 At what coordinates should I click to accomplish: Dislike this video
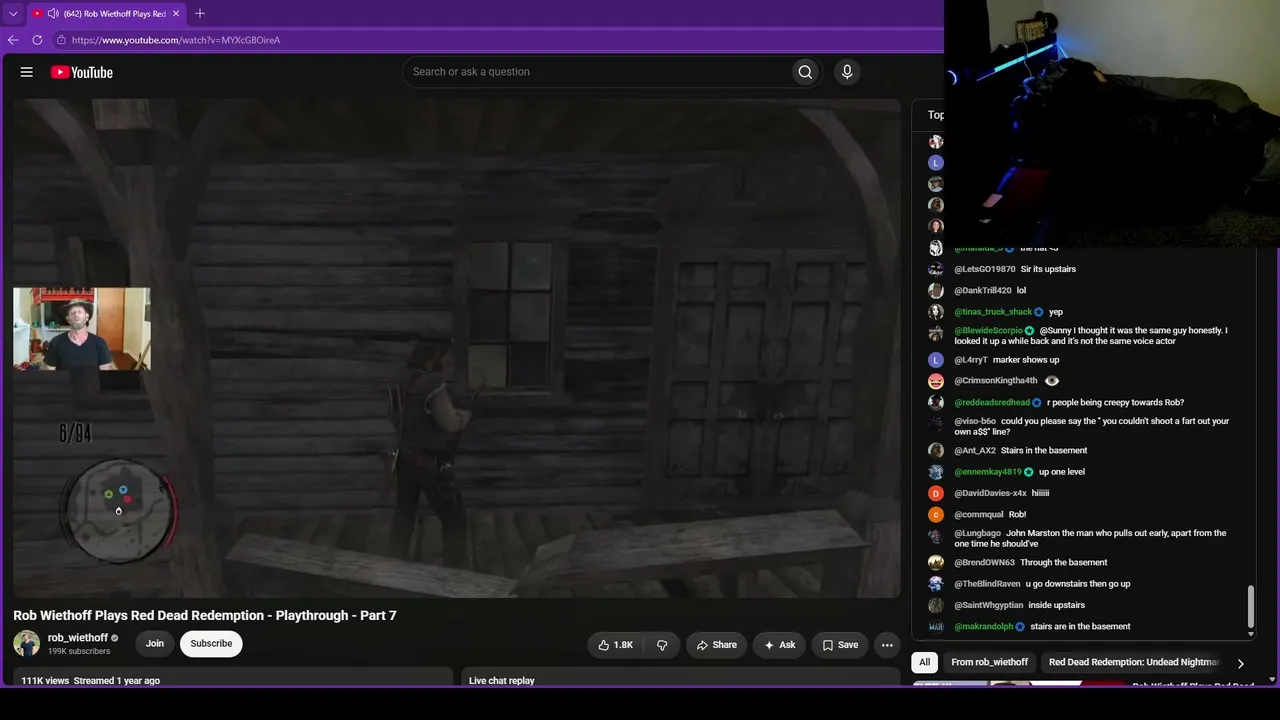(662, 645)
